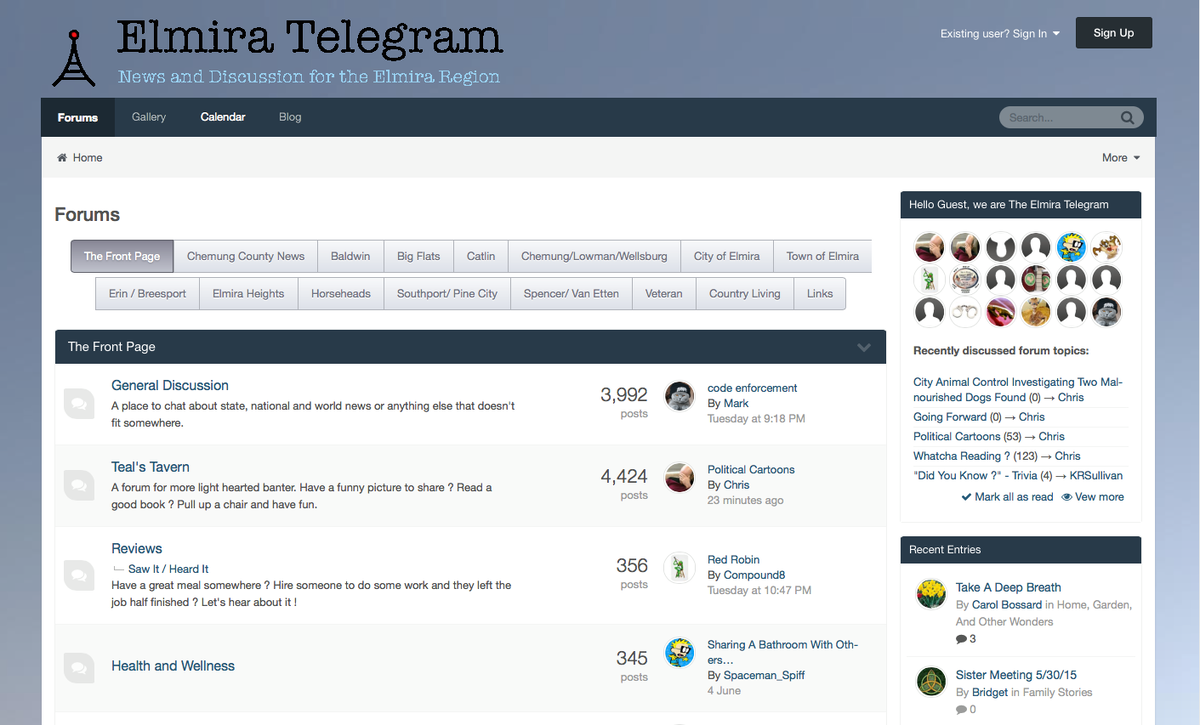Open the Forums navigation tab
1200x725 pixels.
tap(78, 117)
